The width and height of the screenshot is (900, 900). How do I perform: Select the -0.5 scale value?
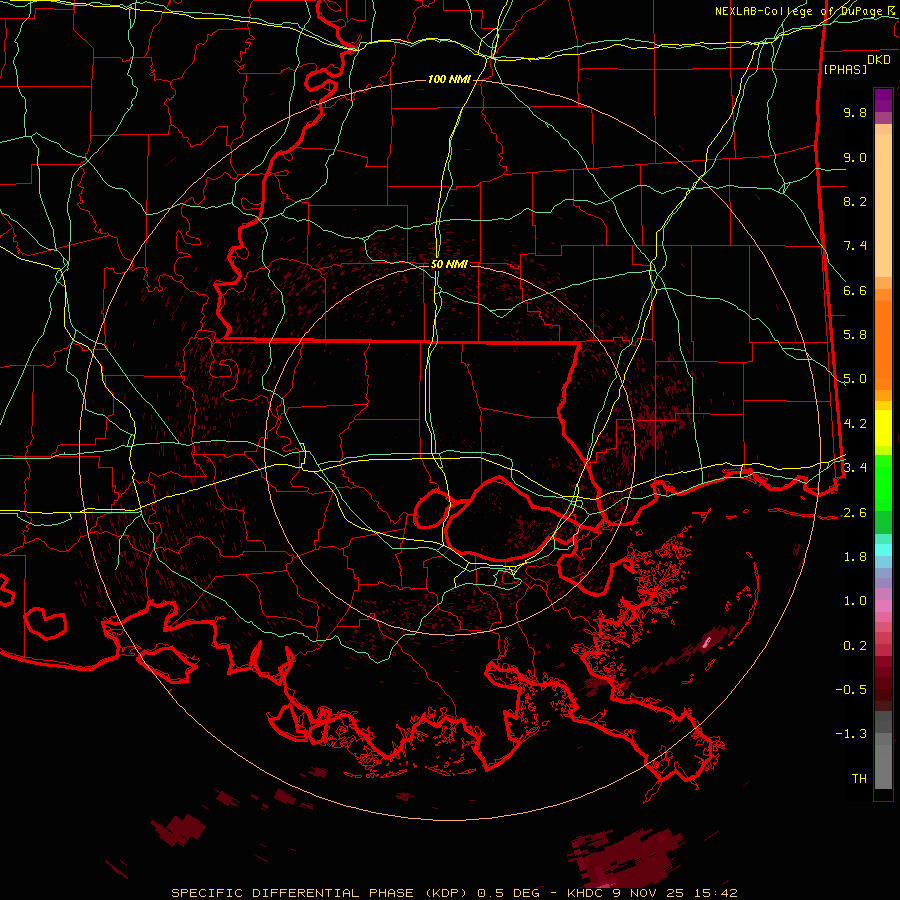pyautogui.click(x=851, y=690)
